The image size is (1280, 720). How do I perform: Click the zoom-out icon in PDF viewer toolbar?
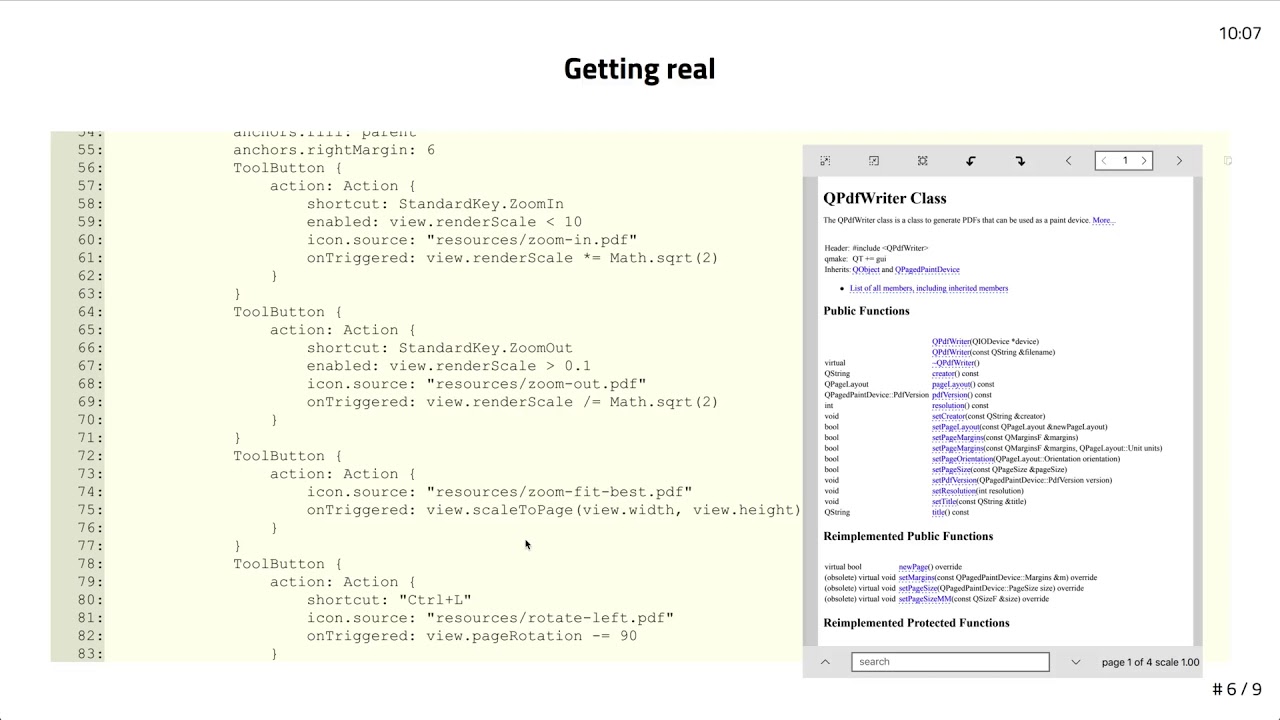[x=874, y=161]
